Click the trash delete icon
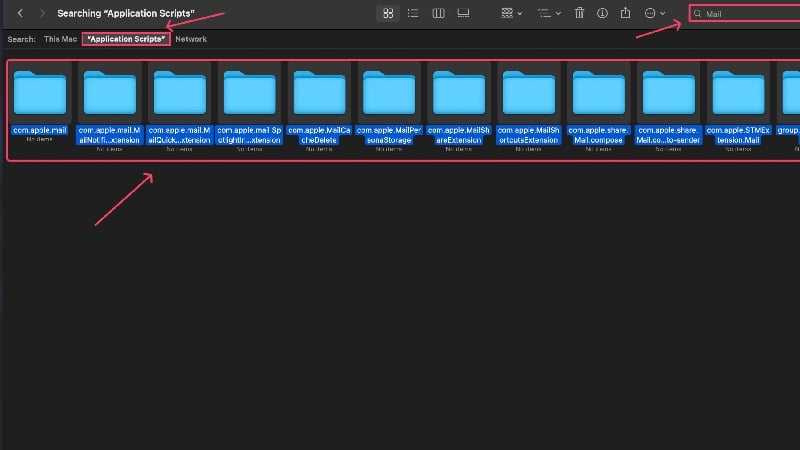This screenshot has height=450, width=800. coord(579,13)
